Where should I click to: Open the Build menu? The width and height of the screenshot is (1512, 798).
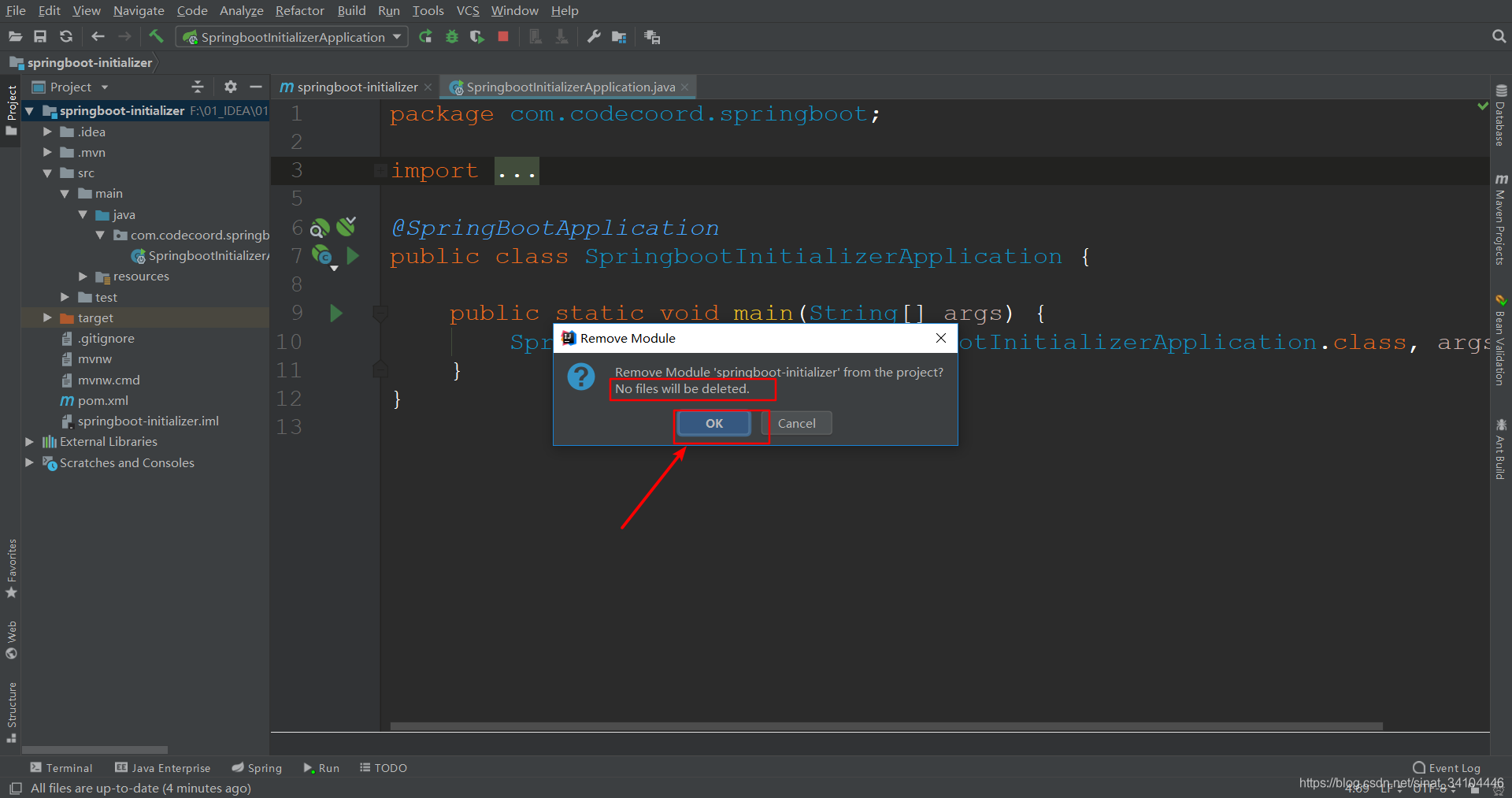[351, 10]
